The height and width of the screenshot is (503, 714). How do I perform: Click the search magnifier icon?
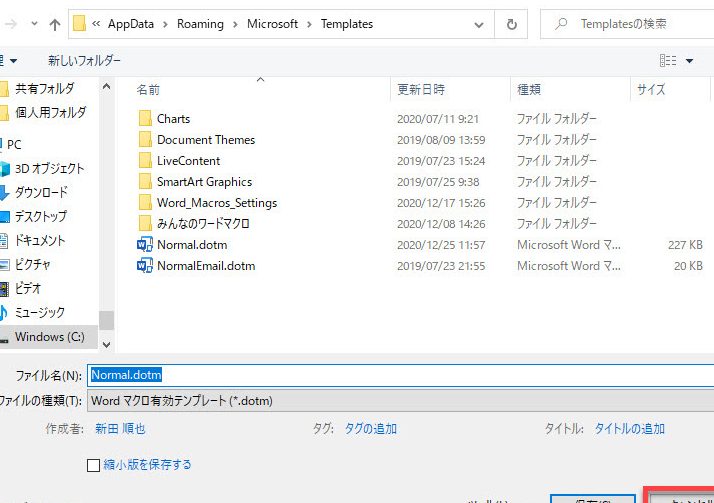(561, 24)
